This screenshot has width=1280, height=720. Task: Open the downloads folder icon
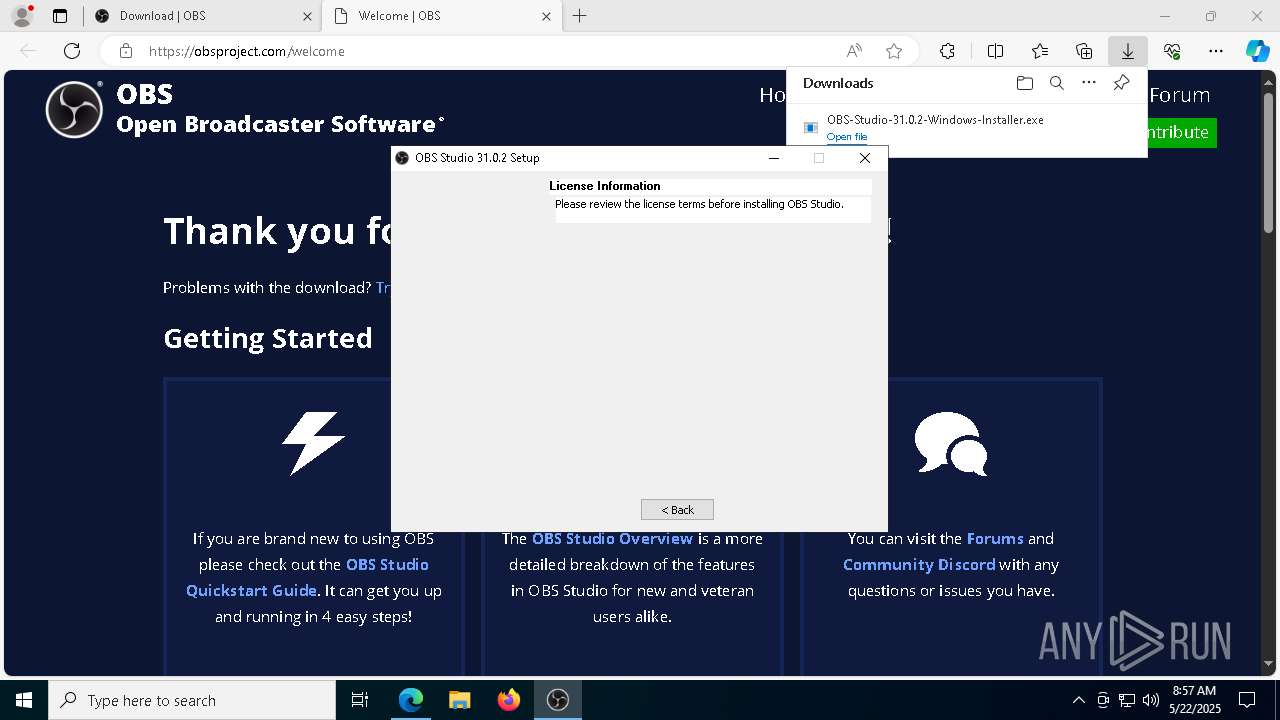[x=1024, y=83]
